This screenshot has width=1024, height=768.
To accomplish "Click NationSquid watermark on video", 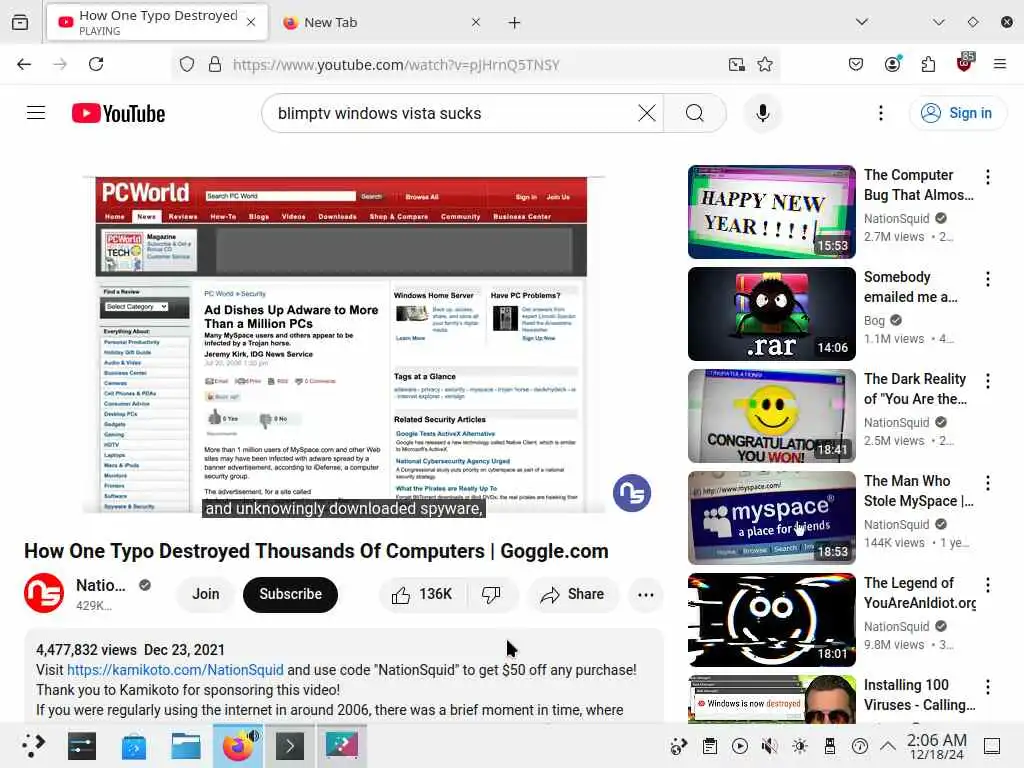I will (632, 493).
